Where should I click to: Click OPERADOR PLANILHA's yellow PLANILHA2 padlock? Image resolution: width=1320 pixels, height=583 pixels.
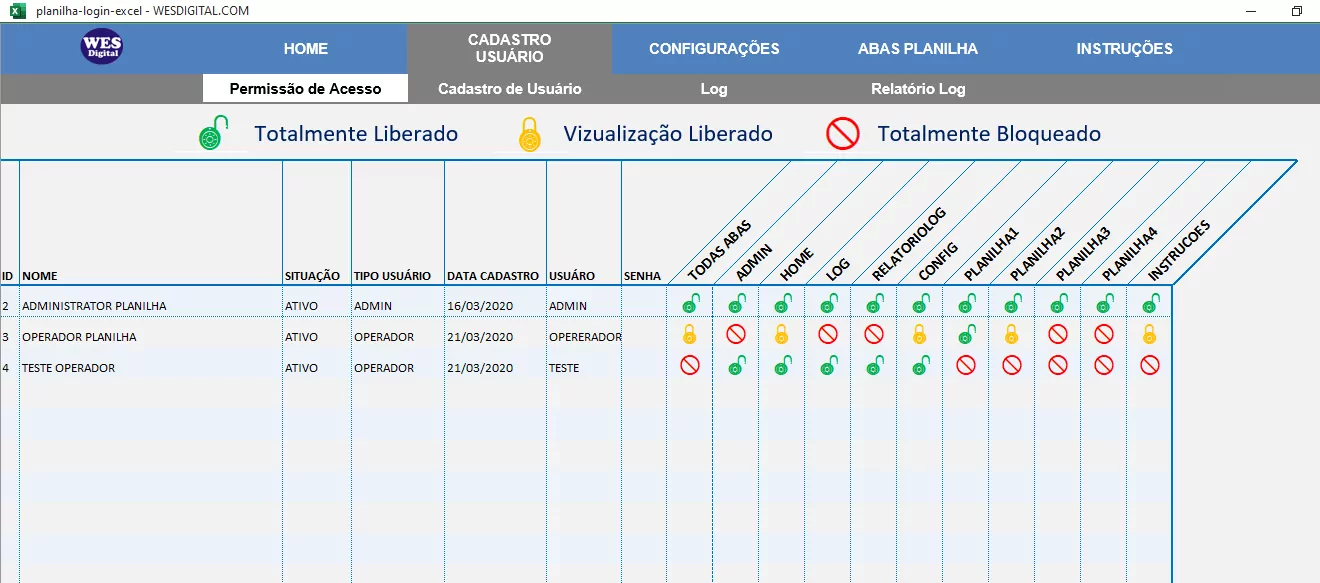[x=1011, y=334]
